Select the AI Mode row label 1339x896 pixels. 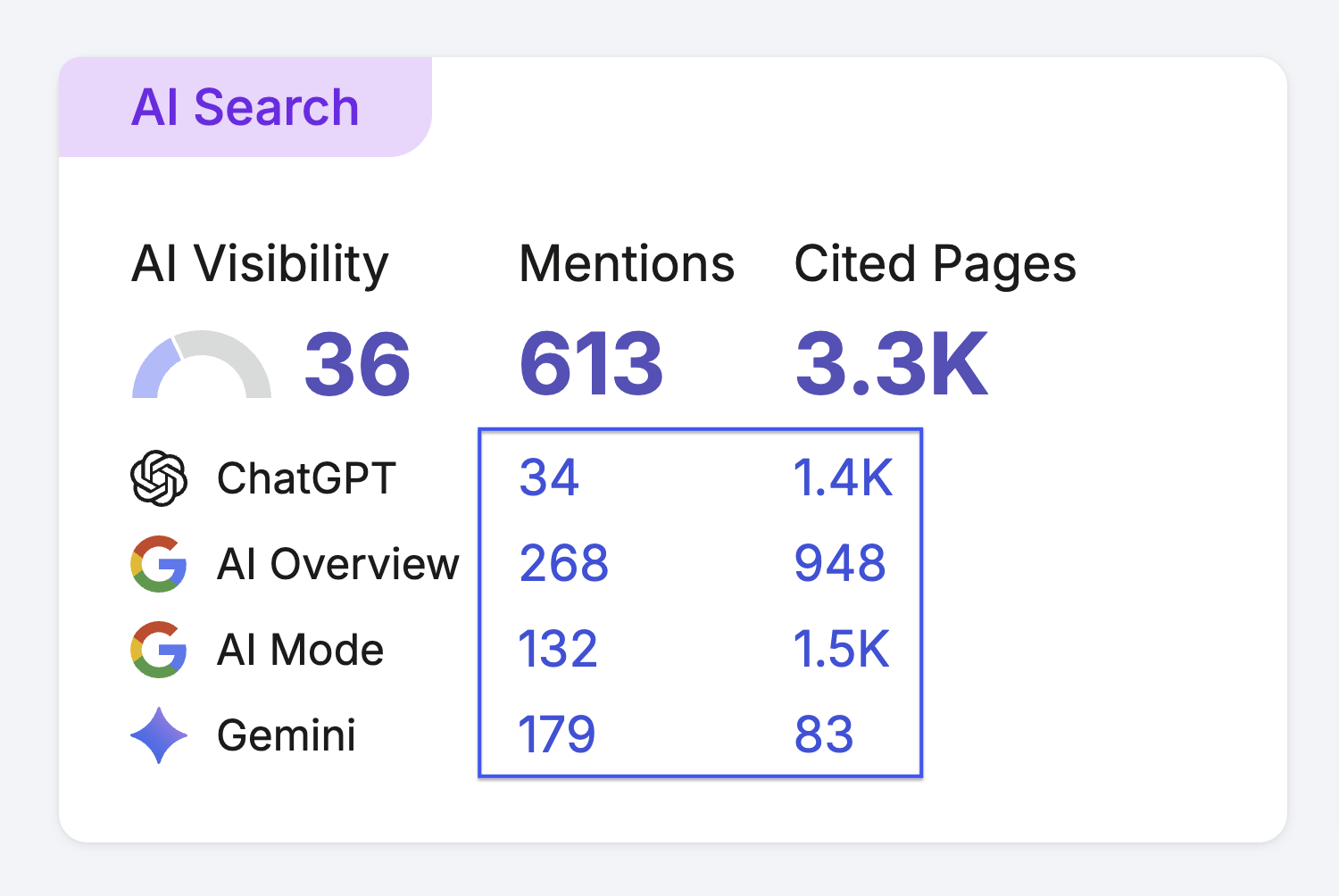coord(301,650)
